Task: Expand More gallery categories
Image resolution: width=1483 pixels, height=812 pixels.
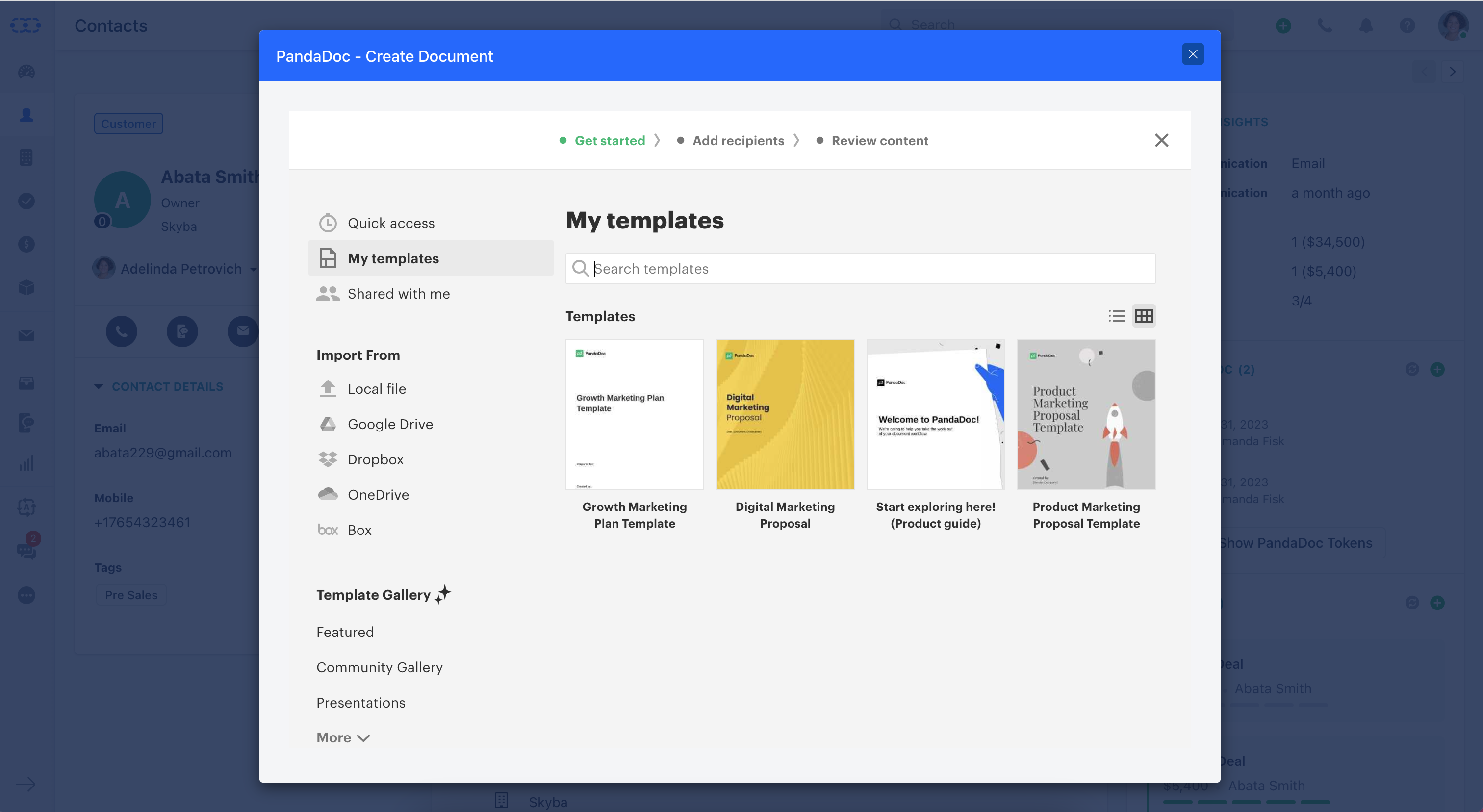Action: [343, 738]
